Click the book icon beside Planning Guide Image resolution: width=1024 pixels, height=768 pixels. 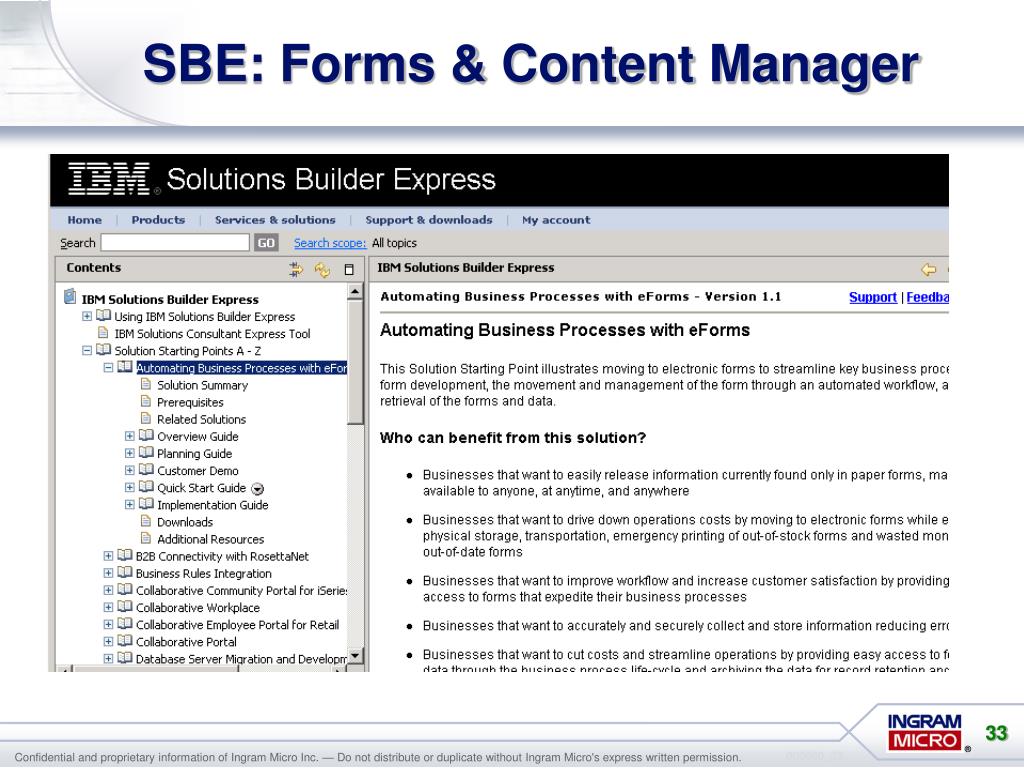(146, 452)
